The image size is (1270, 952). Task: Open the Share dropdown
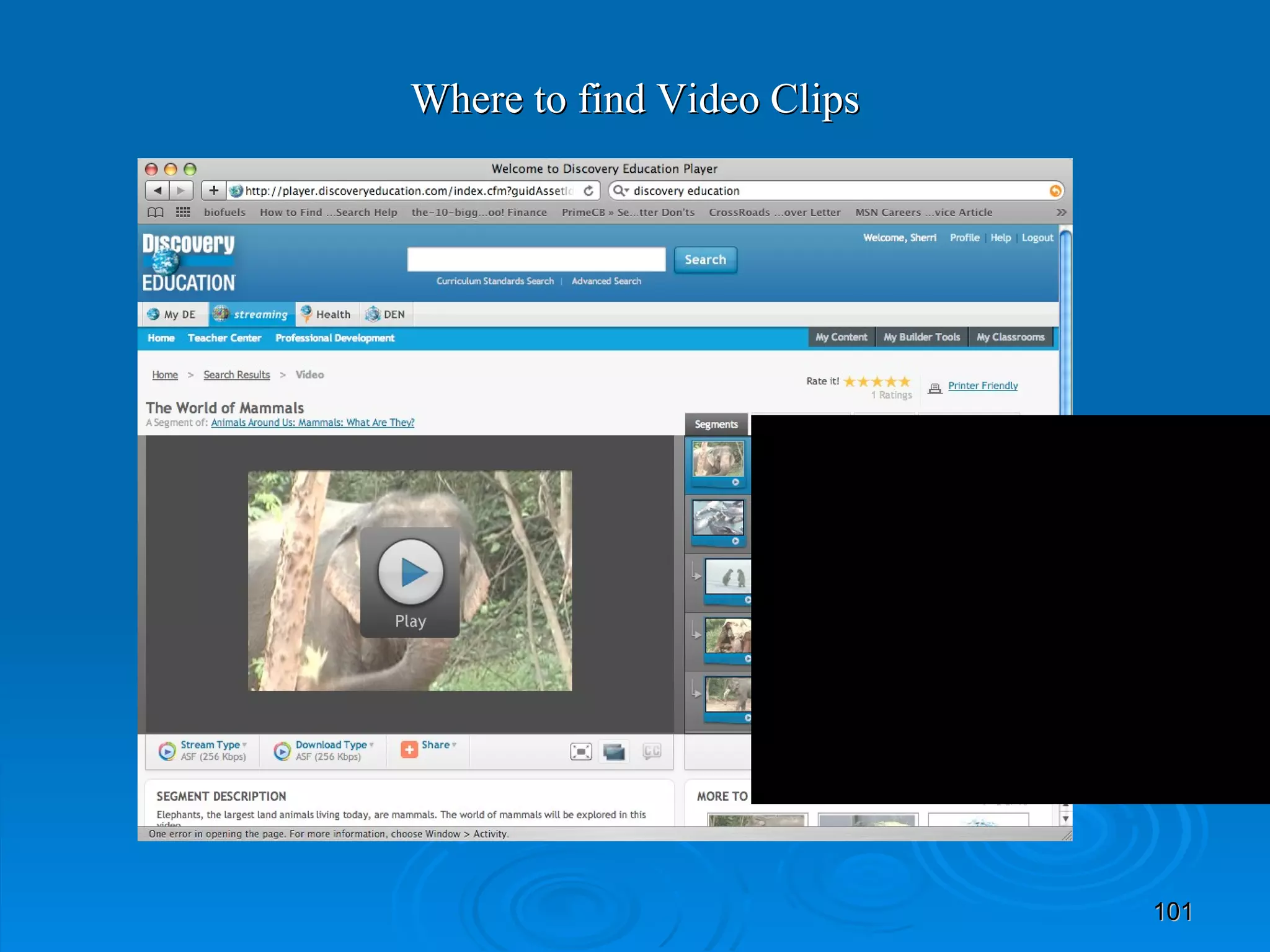(x=439, y=745)
